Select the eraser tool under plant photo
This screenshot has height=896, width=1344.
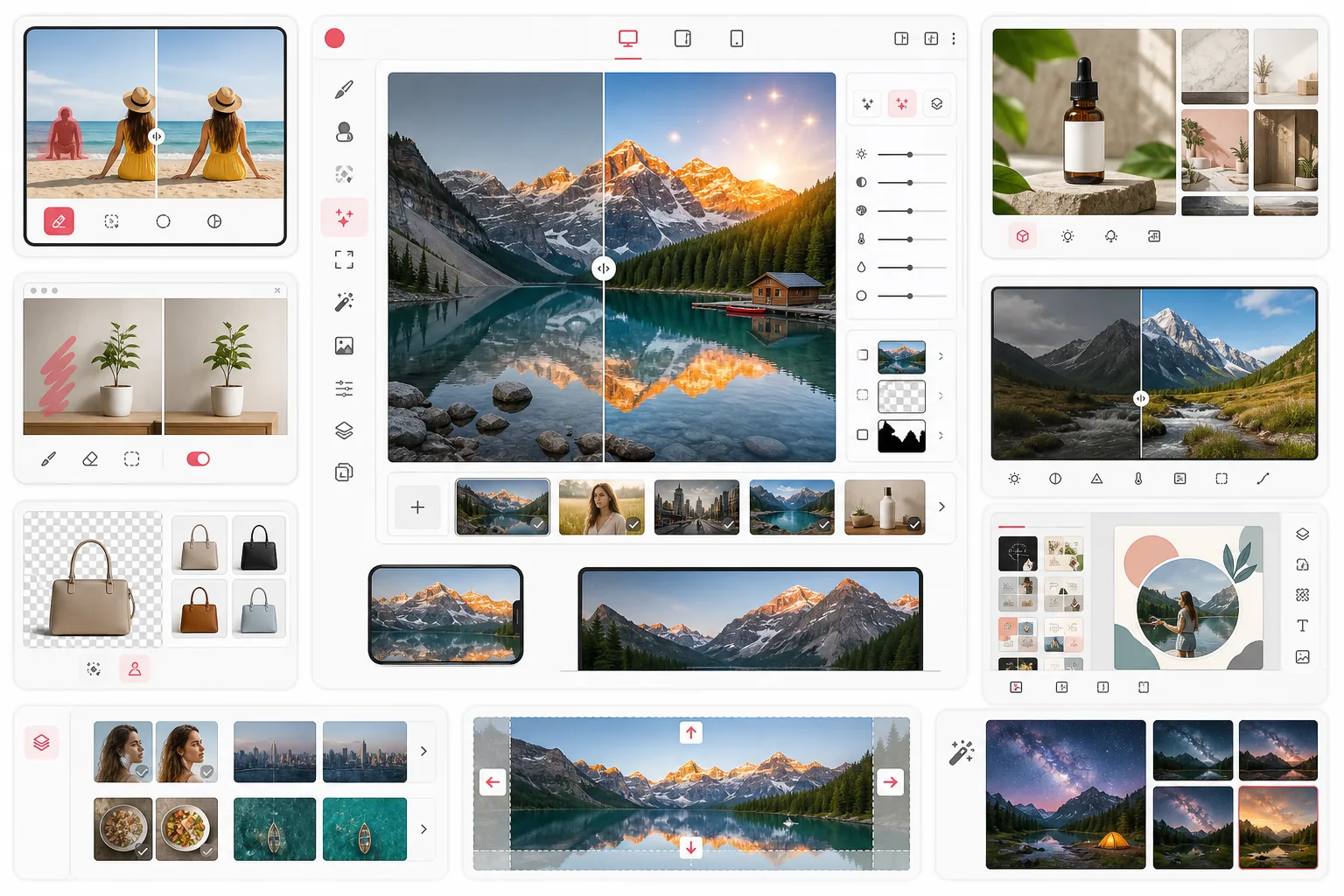coord(90,458)
